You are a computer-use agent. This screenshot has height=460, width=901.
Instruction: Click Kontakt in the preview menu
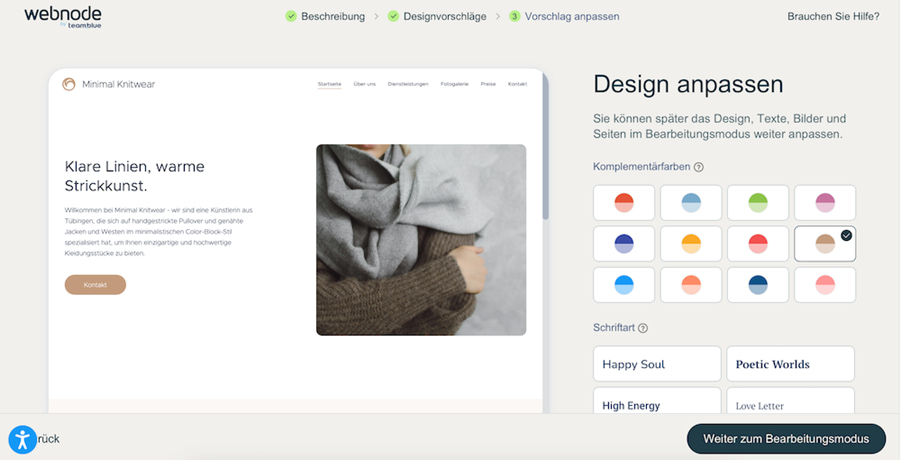(517, 84)
